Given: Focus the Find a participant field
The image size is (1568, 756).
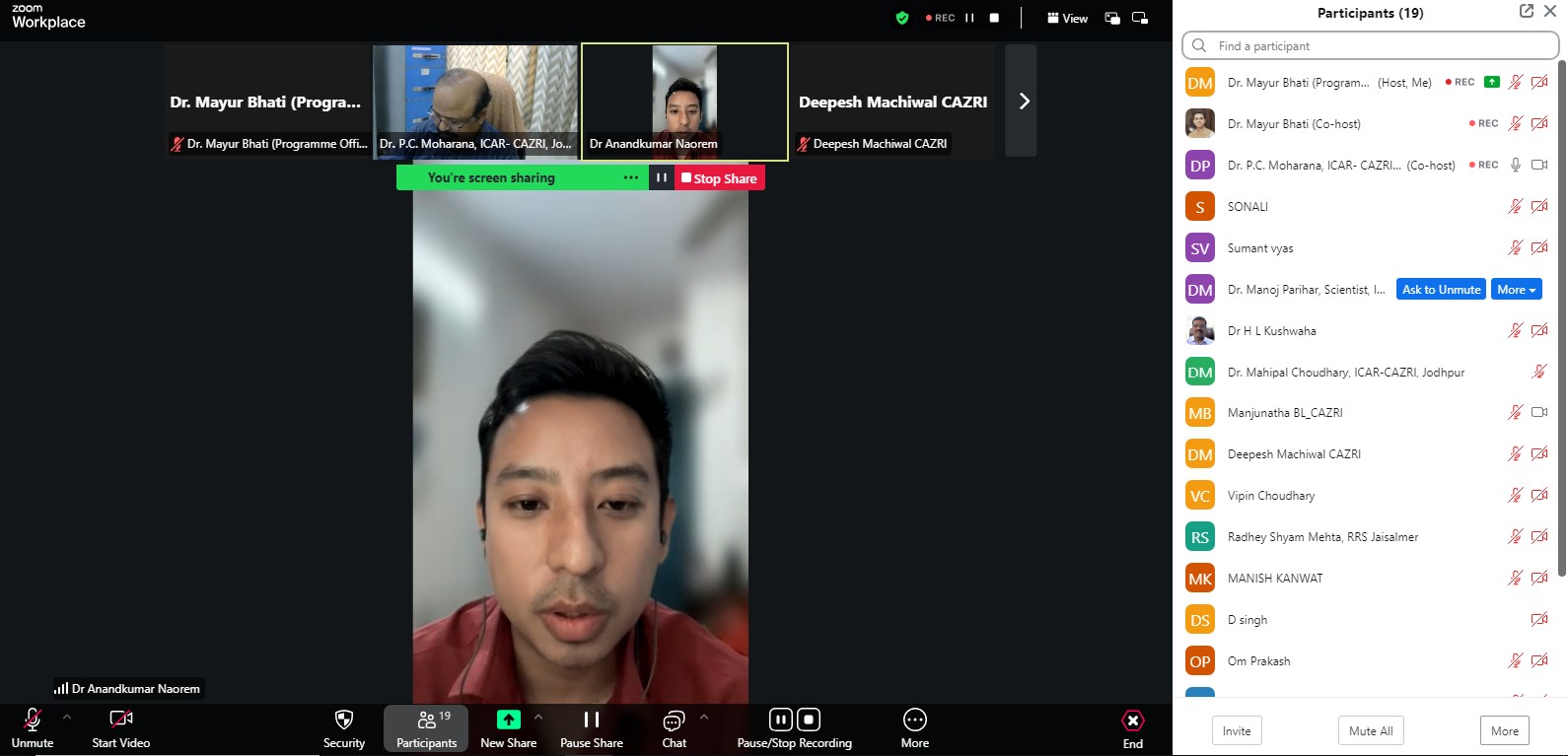Looking at the screenshot, I should tap(1371, 45).
